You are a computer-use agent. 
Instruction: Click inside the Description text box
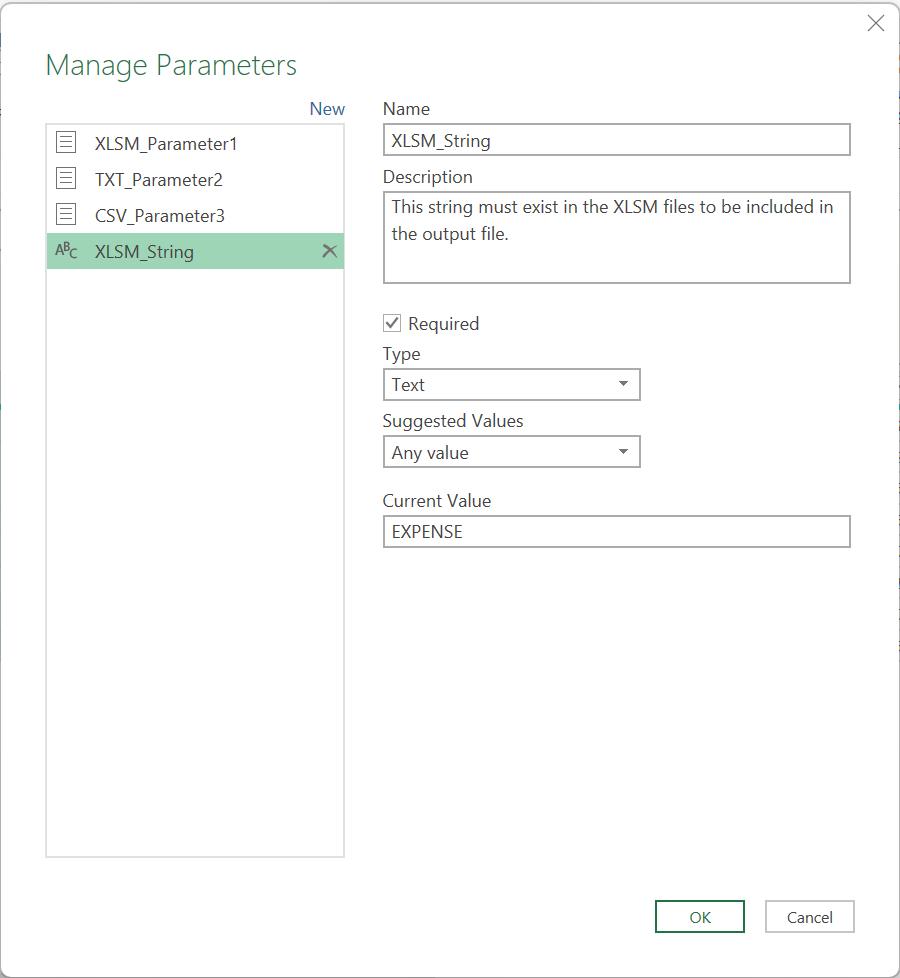[x=616, y=237]
